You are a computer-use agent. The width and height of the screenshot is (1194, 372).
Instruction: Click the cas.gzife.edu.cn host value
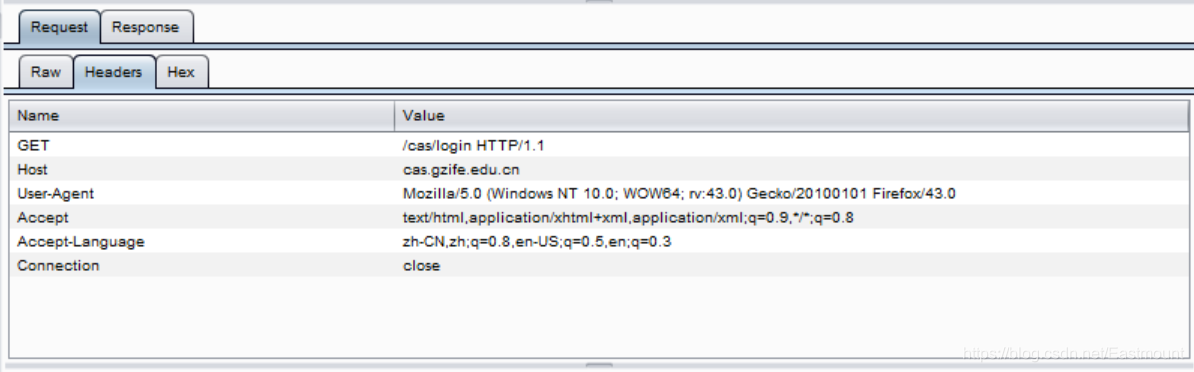tap(461, 169)
